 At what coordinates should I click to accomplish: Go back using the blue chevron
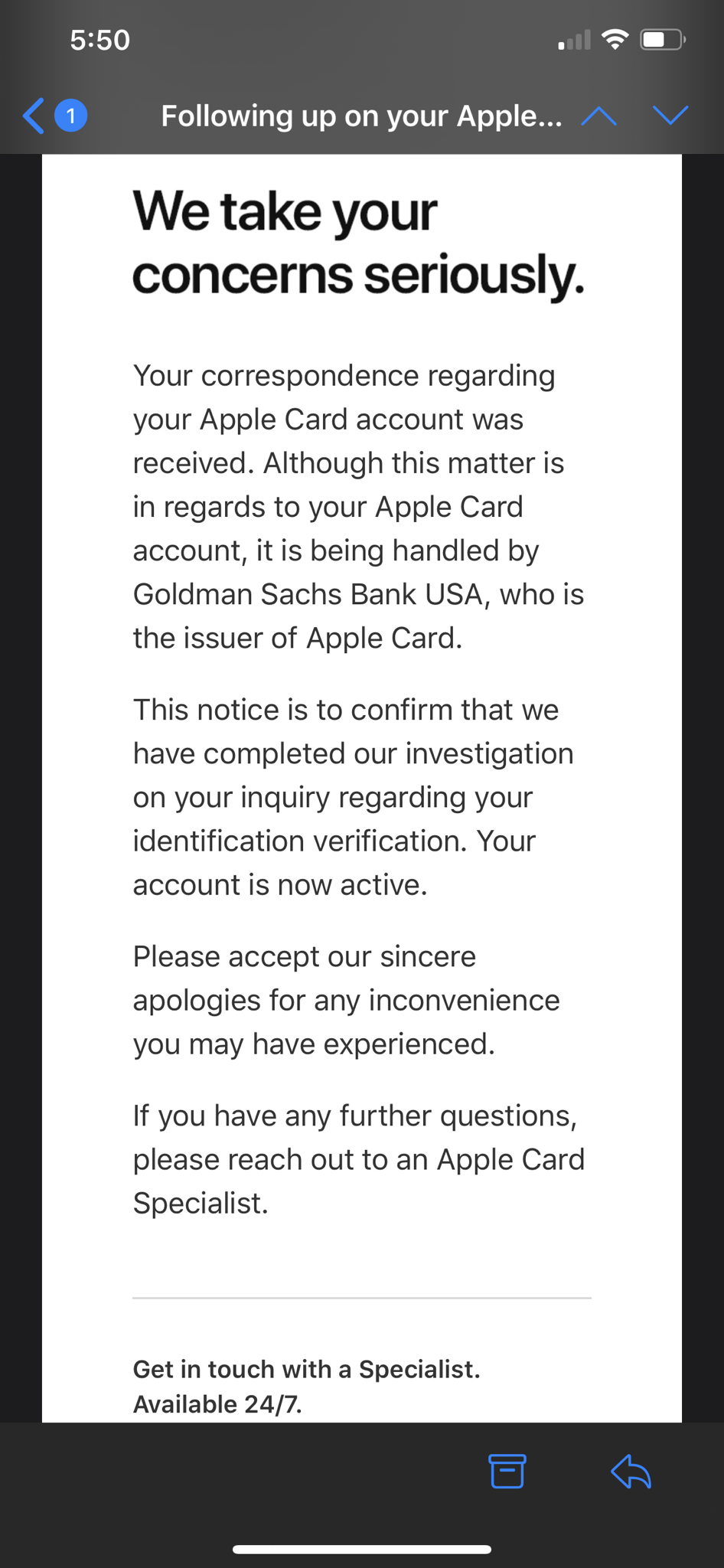point(34,116)
